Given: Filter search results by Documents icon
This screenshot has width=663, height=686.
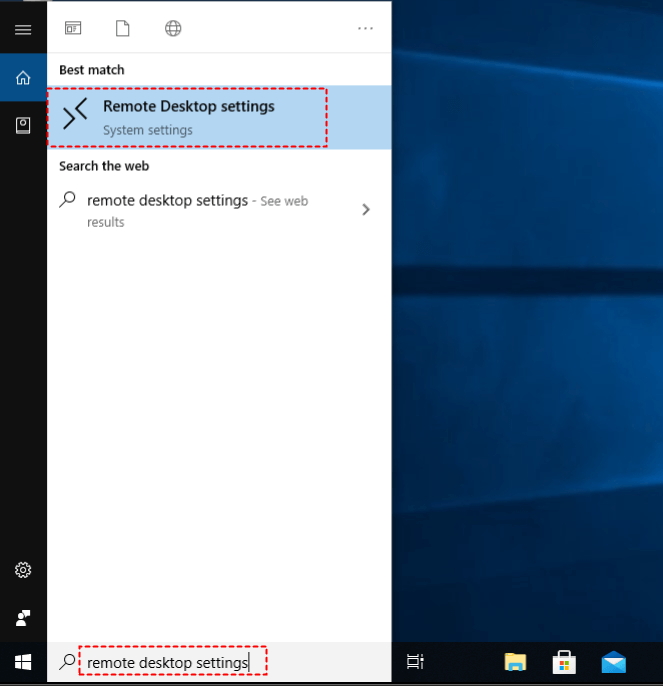Looking at the screenshot, I should pos(123,28).
